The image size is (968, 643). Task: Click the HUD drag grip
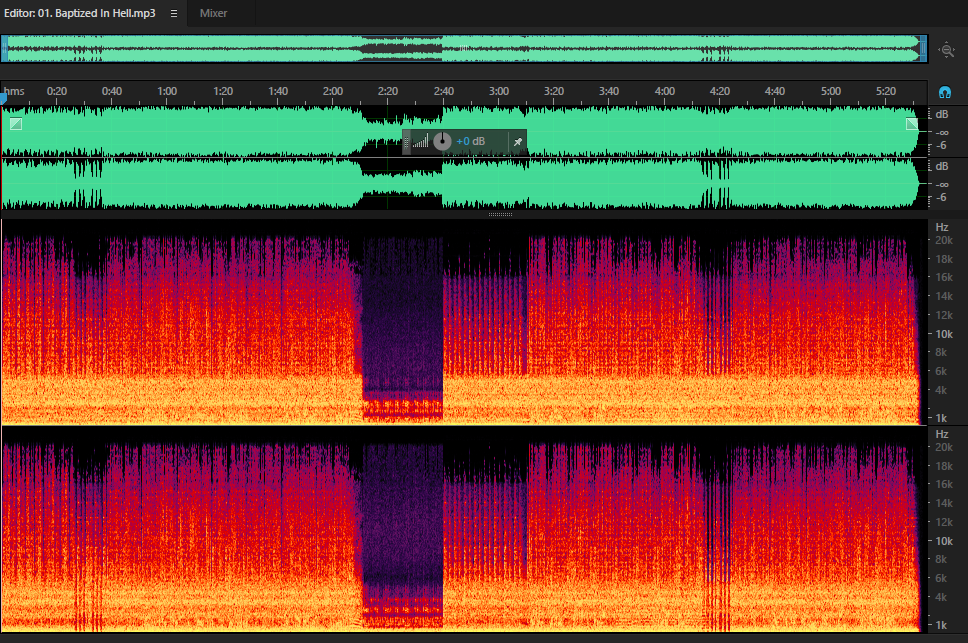pos(406,142)
